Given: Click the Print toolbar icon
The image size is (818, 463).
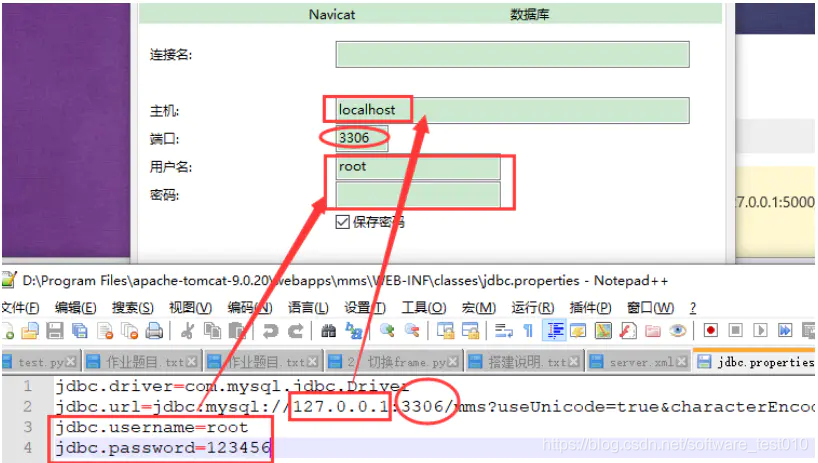Looking at the screenshot, I should click(154, 331).
